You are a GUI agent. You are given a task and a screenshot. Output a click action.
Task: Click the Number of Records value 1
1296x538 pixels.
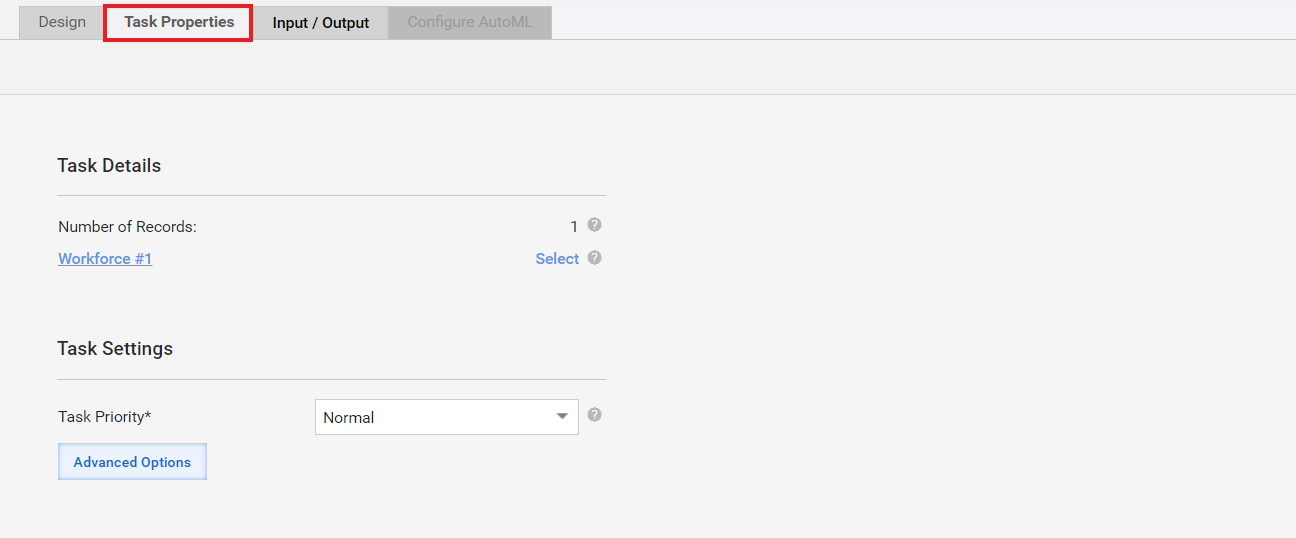574,227
